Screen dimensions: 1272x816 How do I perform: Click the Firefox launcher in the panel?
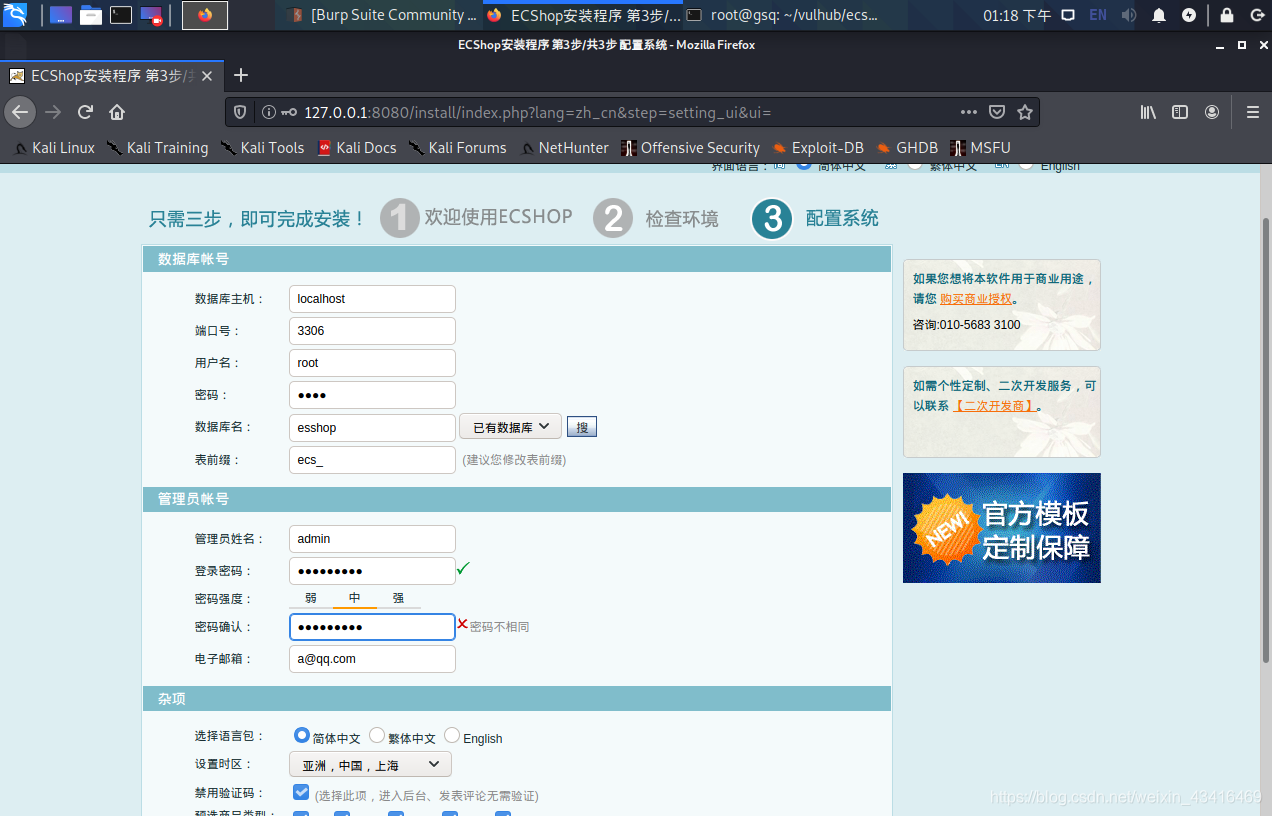pos(205,15)
